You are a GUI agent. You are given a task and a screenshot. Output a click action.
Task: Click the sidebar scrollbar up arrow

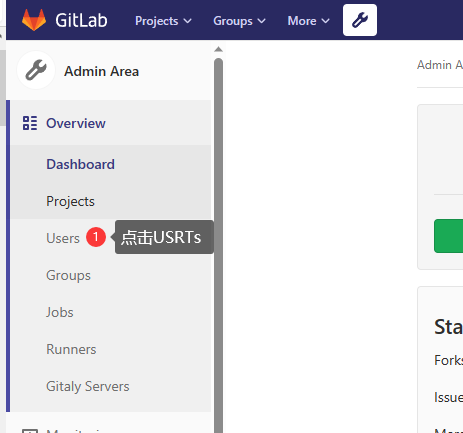tap(218, 49)
